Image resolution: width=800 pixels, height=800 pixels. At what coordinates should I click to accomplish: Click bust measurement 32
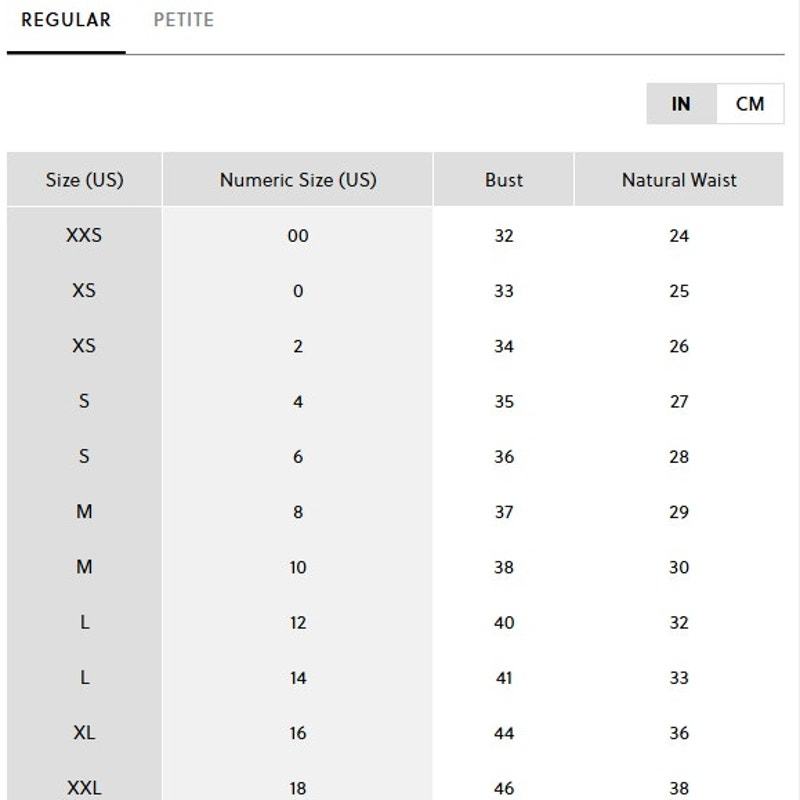click(x=504, y=236)
